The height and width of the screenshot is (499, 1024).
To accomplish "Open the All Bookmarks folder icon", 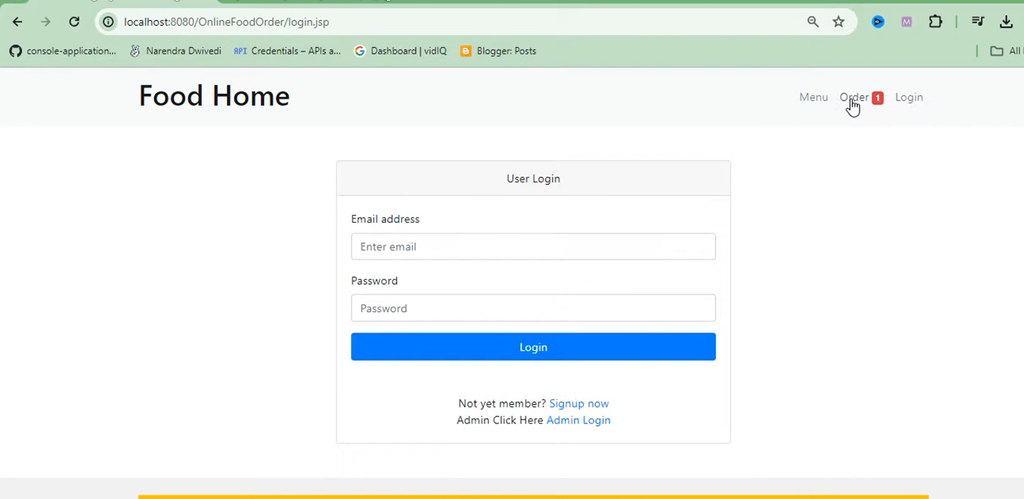I will click(x=997, y=51).
